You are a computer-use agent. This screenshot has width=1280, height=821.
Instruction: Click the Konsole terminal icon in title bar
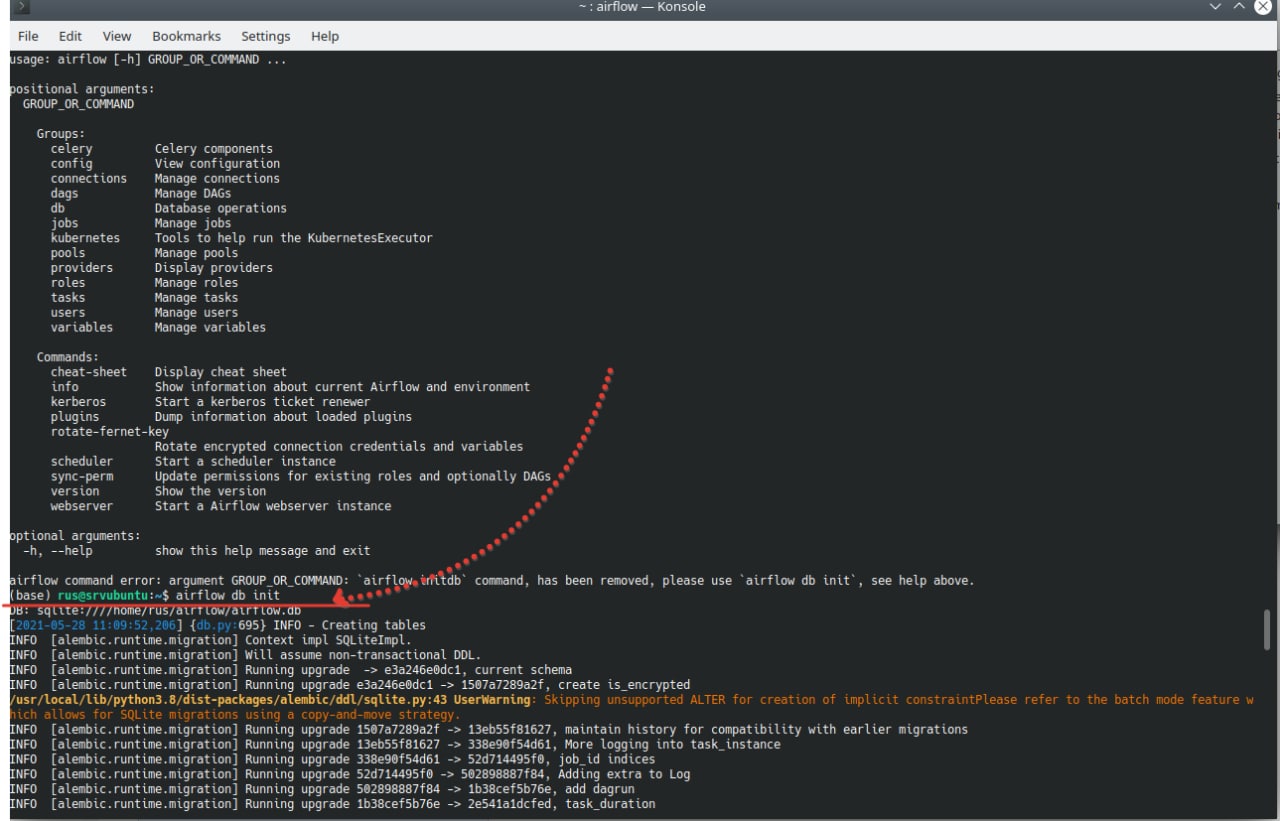click(x=22, y=7)
